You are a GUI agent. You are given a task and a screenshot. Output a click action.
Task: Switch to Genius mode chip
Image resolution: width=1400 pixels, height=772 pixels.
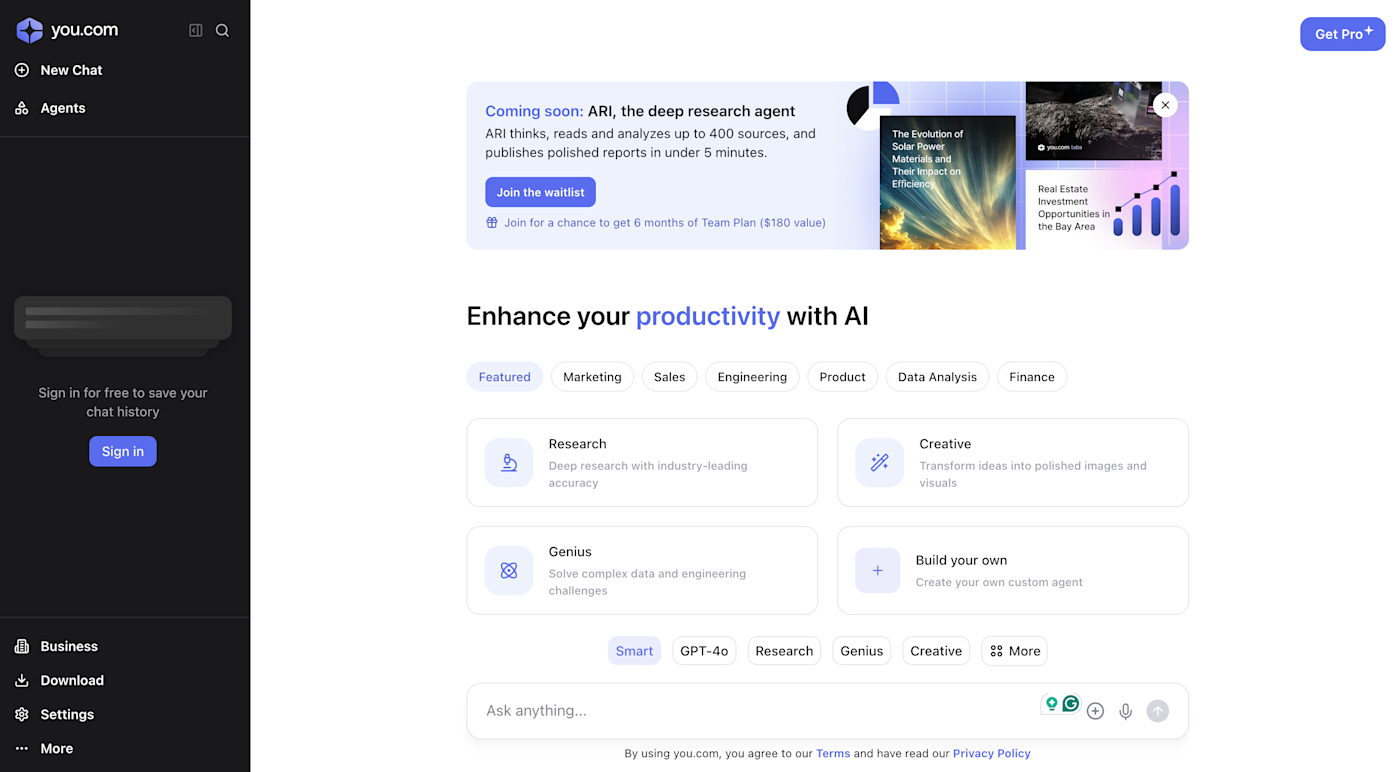pyautogui.click(x=862, y=651)
